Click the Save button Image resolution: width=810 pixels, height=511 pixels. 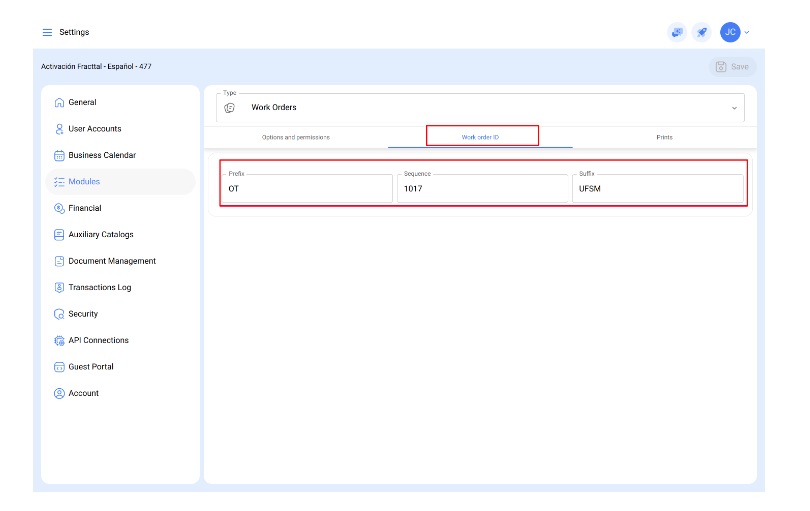pyautogui.click(x=732, y=66)
